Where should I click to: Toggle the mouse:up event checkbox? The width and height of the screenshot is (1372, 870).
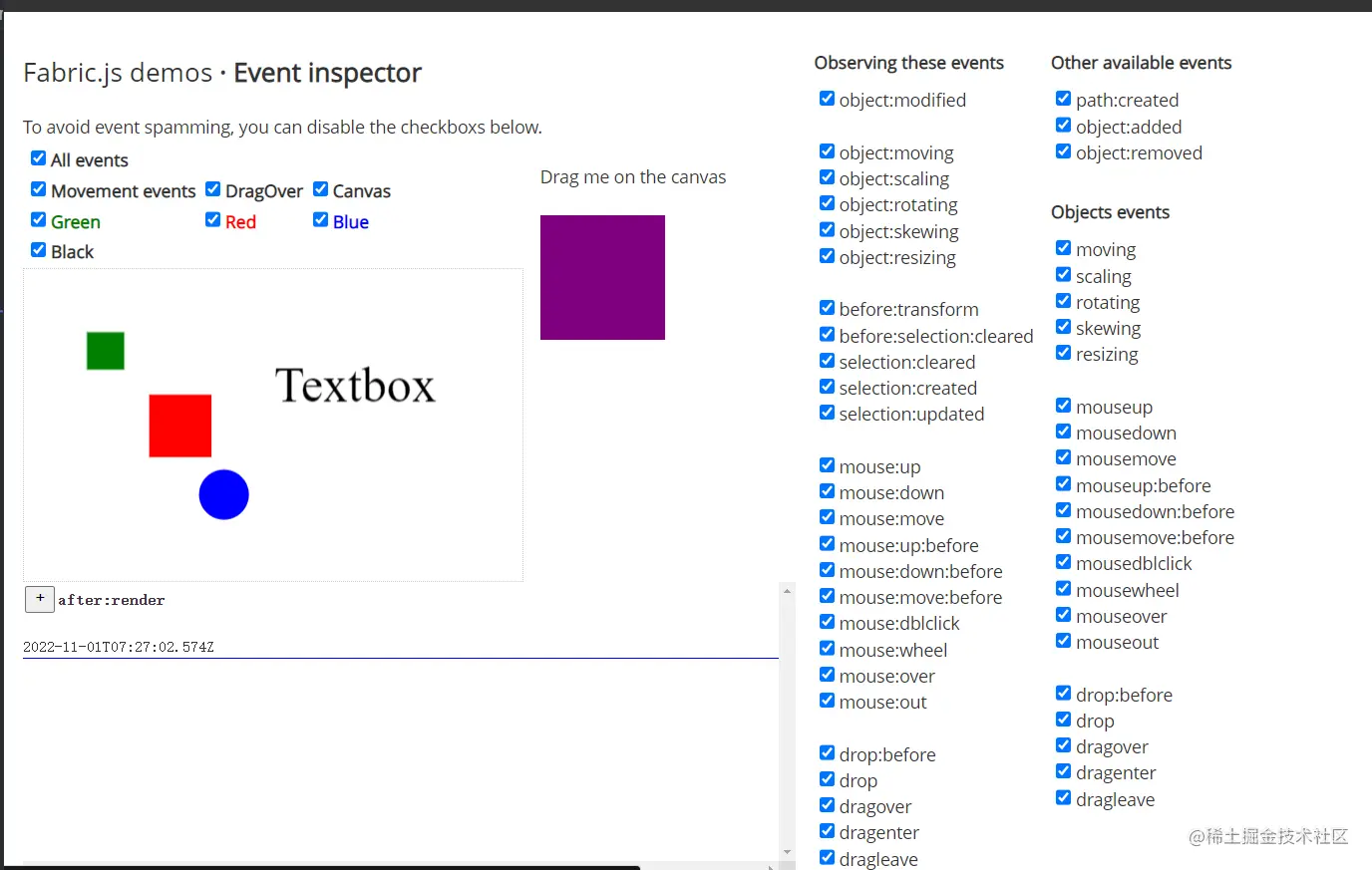point(827,465)
